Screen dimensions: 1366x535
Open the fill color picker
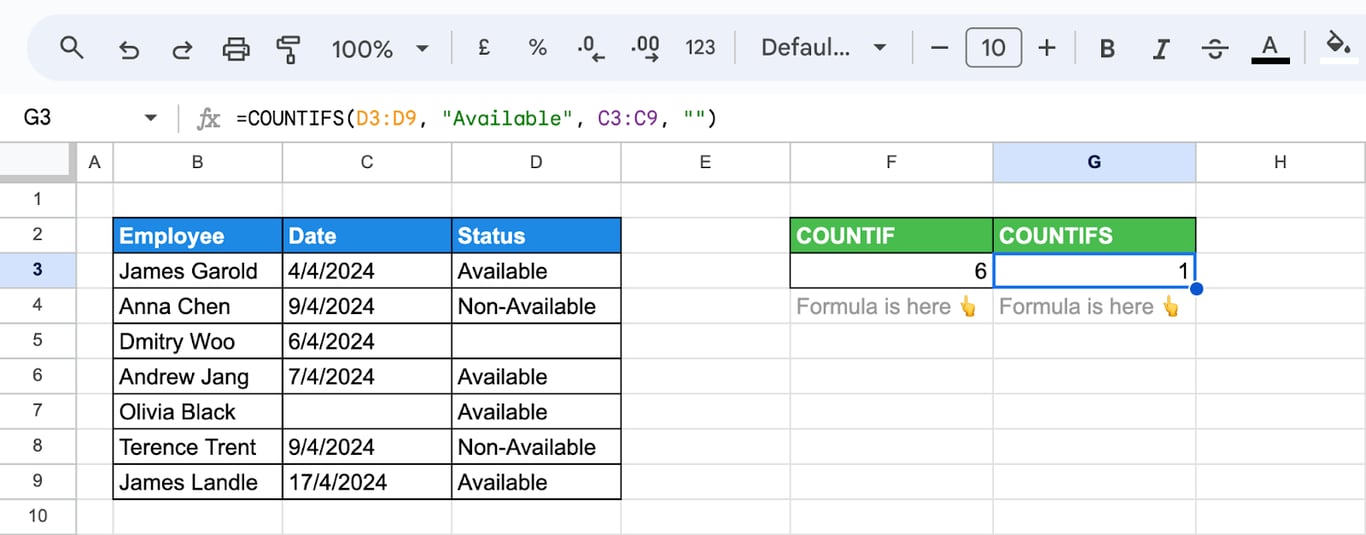[1337, 46]
